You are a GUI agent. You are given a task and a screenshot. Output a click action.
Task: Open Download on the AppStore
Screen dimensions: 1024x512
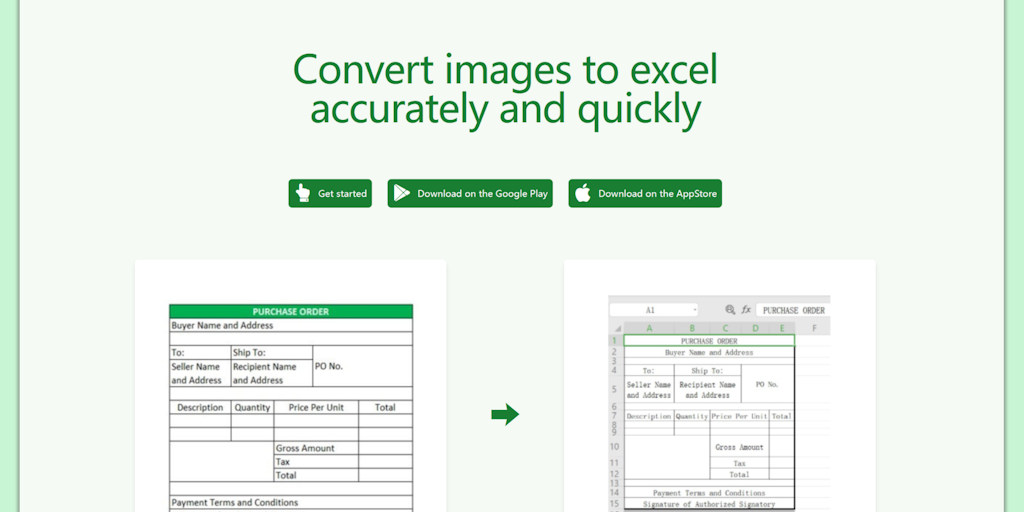click(x=645, y=193)
